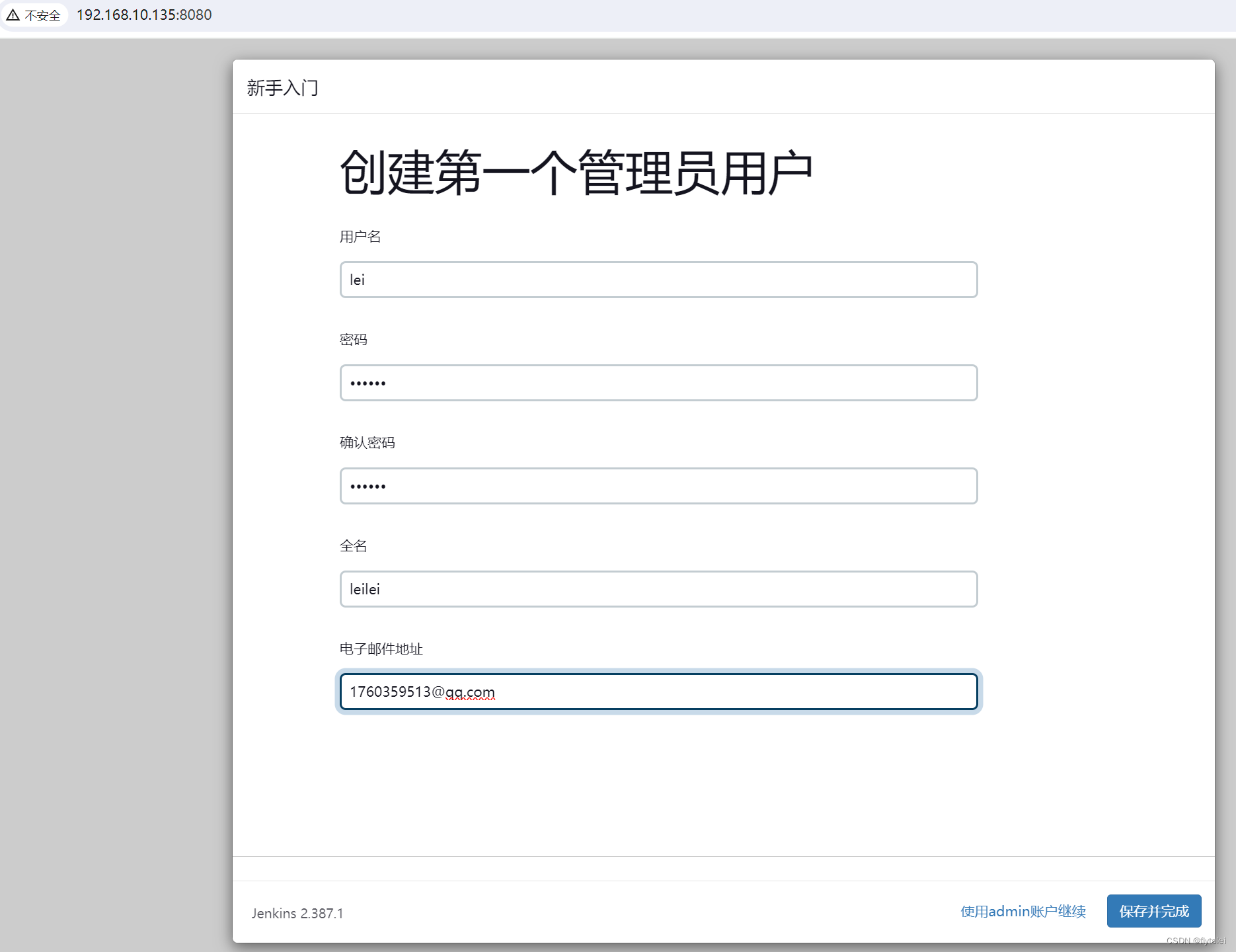Focus the full name field containing leilei
1236x952 pixels.
[658, 589]
